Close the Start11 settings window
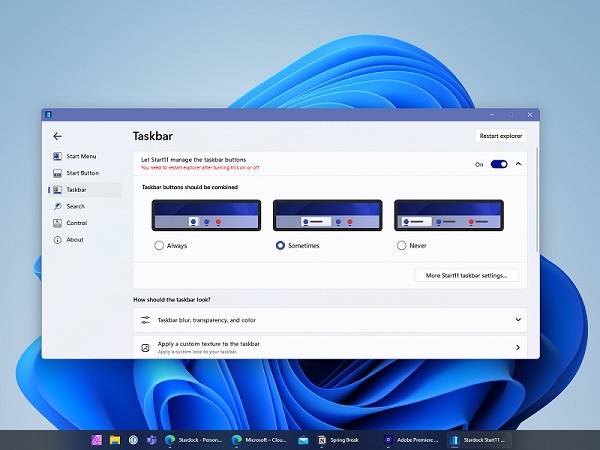 (530, 114)
